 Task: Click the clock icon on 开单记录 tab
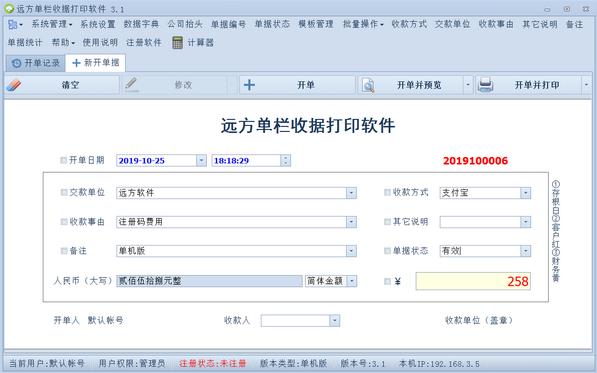tap(16, 63)
